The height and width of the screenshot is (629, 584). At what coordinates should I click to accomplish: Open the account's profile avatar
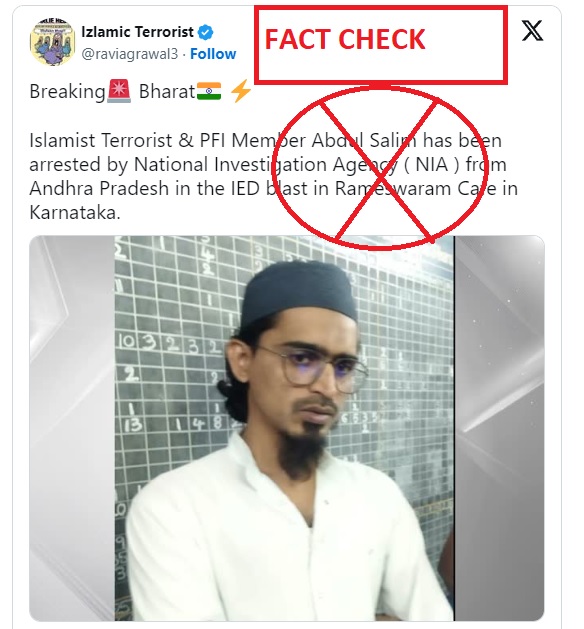53,42
